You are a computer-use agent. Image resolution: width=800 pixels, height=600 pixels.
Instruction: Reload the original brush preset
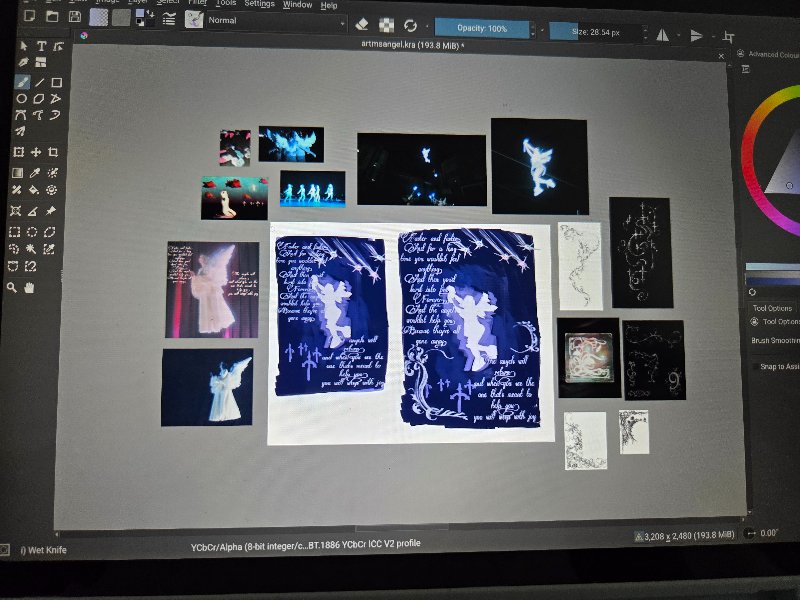pyautogui.click(x=410, y=26)
